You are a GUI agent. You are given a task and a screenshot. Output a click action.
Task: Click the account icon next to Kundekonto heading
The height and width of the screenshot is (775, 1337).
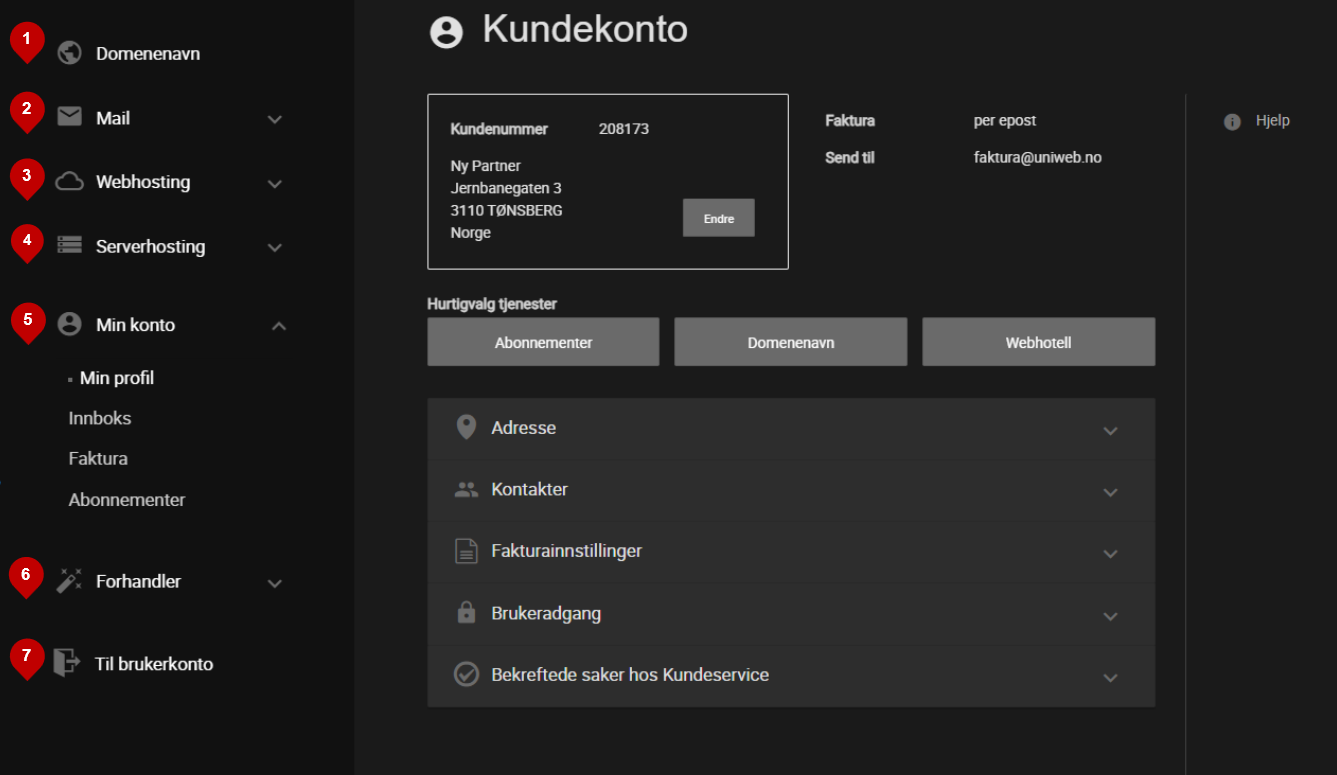tap(446, 32)
